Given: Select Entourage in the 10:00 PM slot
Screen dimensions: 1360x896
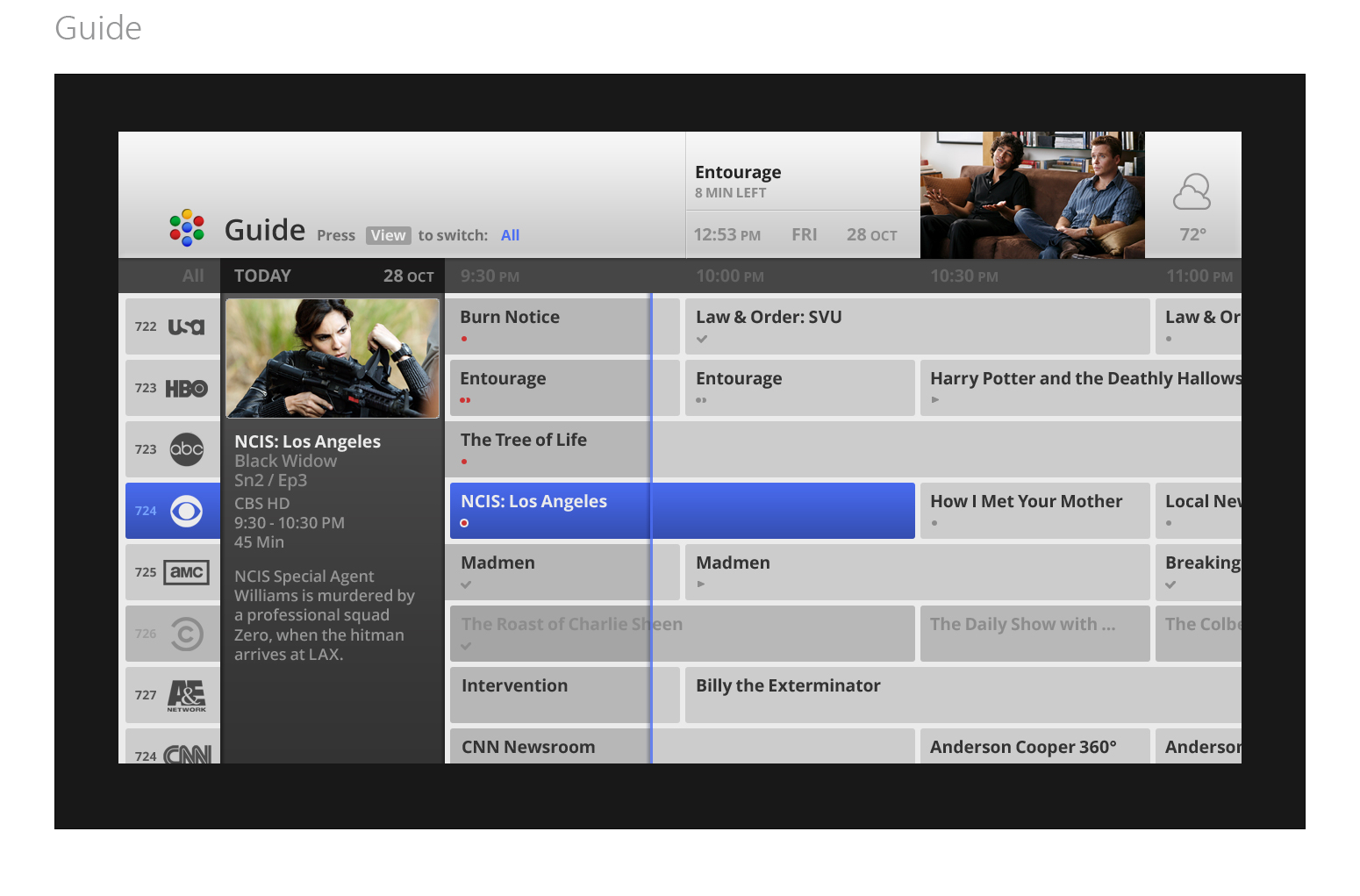Looking at the screenshot, I should tap(800, 388).
